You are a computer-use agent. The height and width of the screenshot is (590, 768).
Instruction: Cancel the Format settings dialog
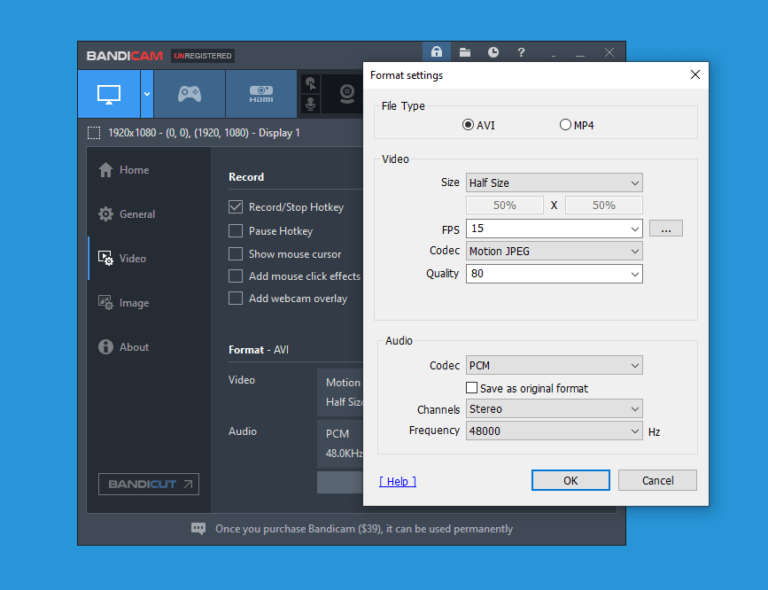point(657,480)
